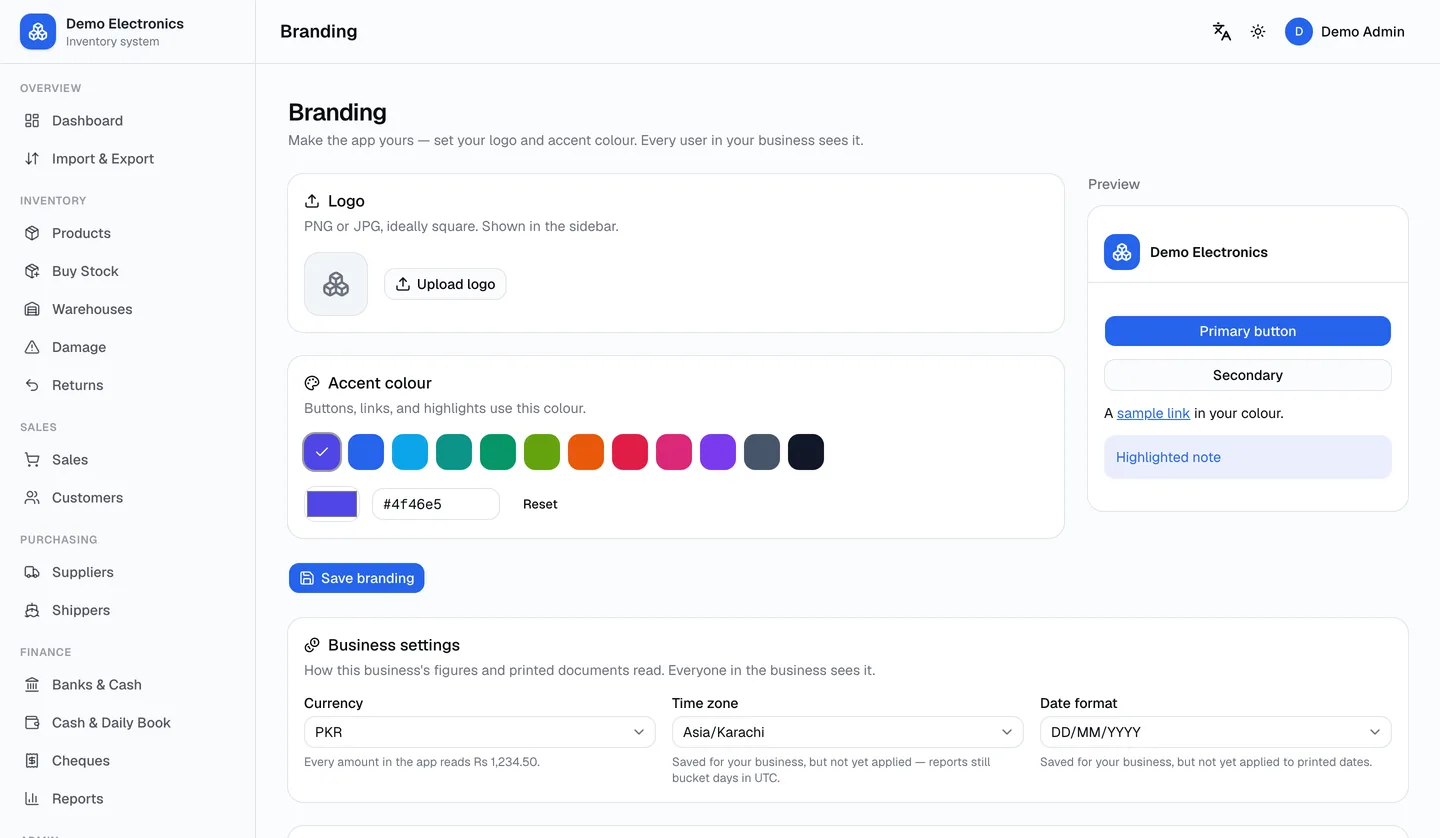Open Reports from sidebar
Viewport: 1440px width, 838px height.
point(128,799)
